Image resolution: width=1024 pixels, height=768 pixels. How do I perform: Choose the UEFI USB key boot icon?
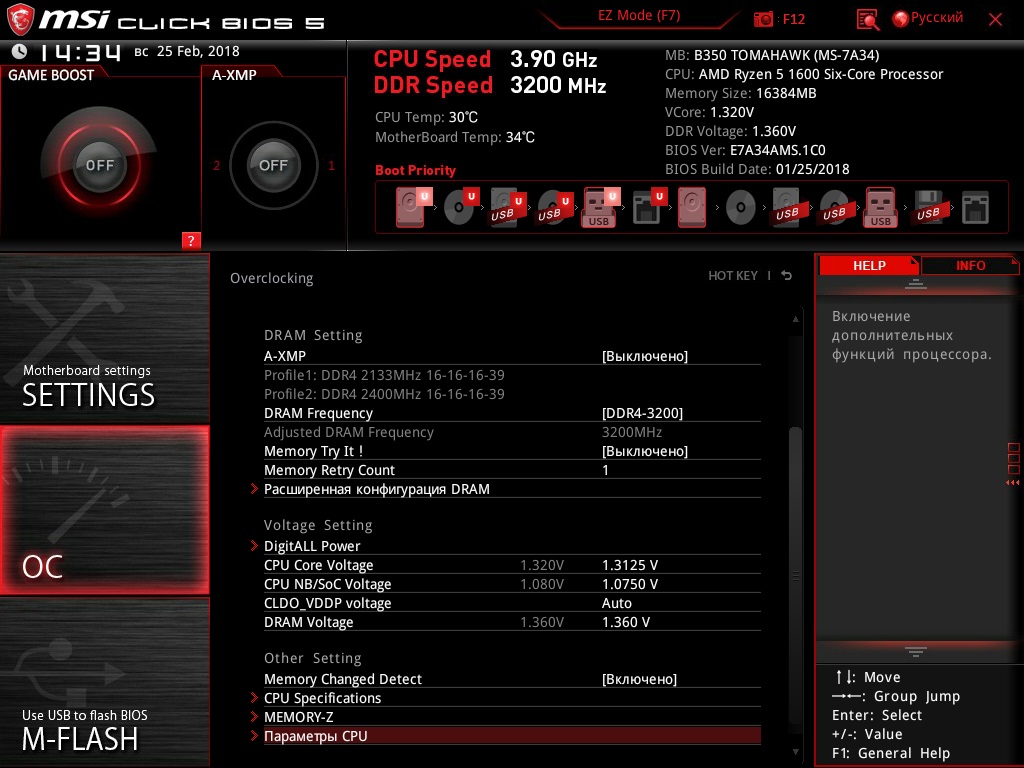coord(600,208)
